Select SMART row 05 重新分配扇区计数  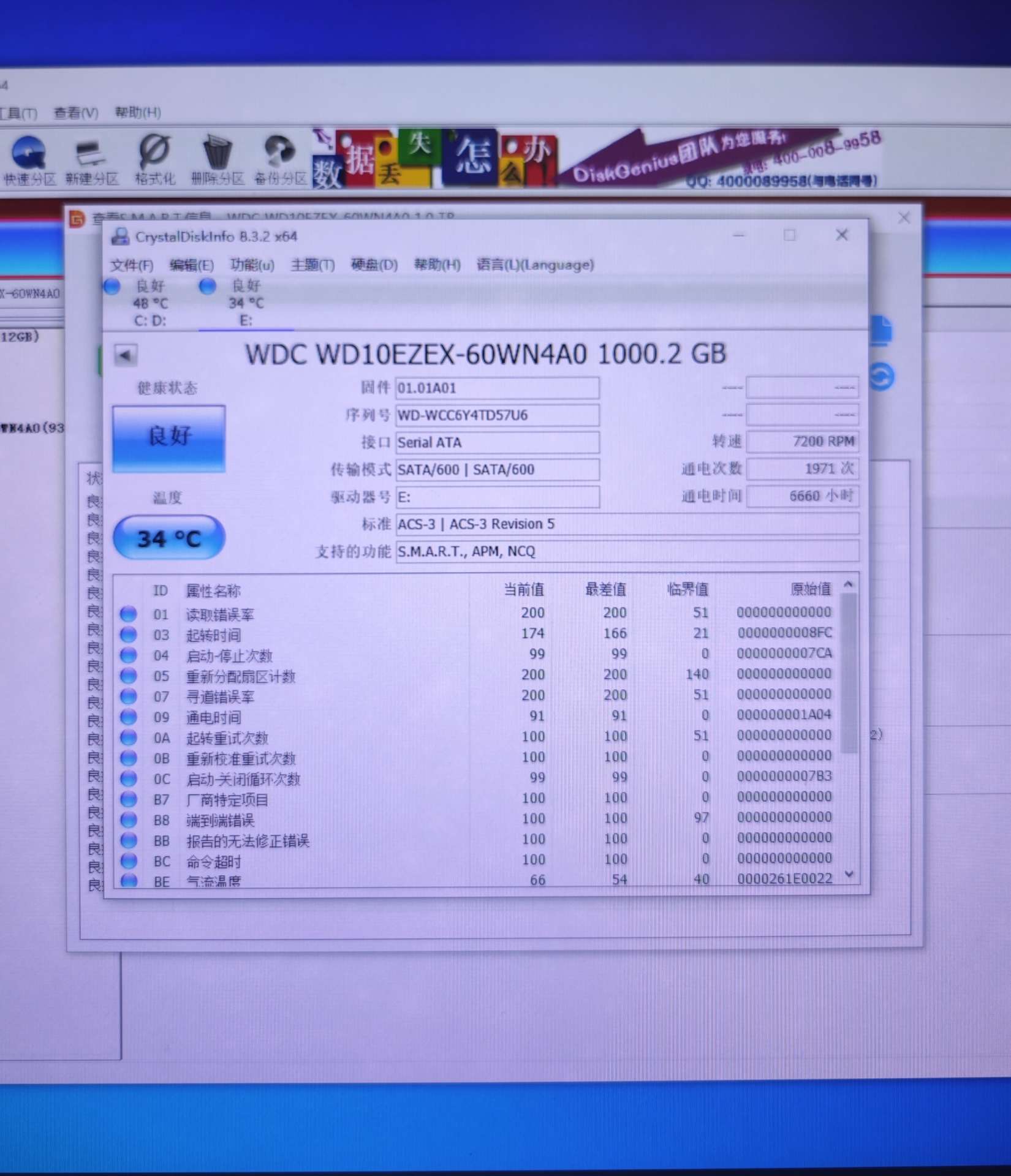point(477,675)
